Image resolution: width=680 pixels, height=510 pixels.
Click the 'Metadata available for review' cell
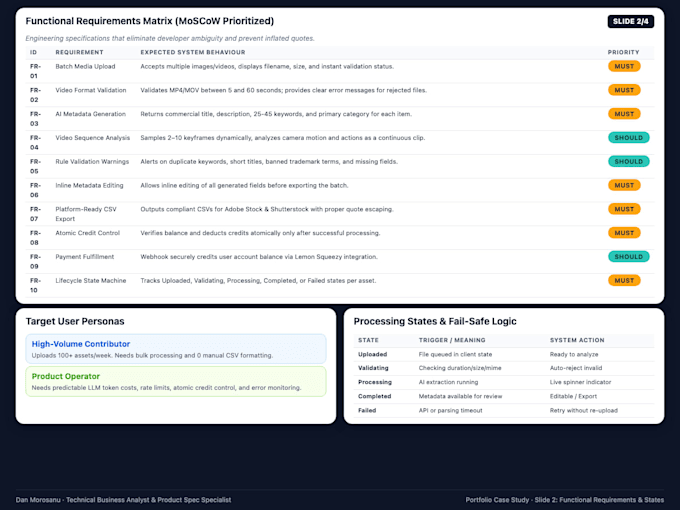click(460, 396)
